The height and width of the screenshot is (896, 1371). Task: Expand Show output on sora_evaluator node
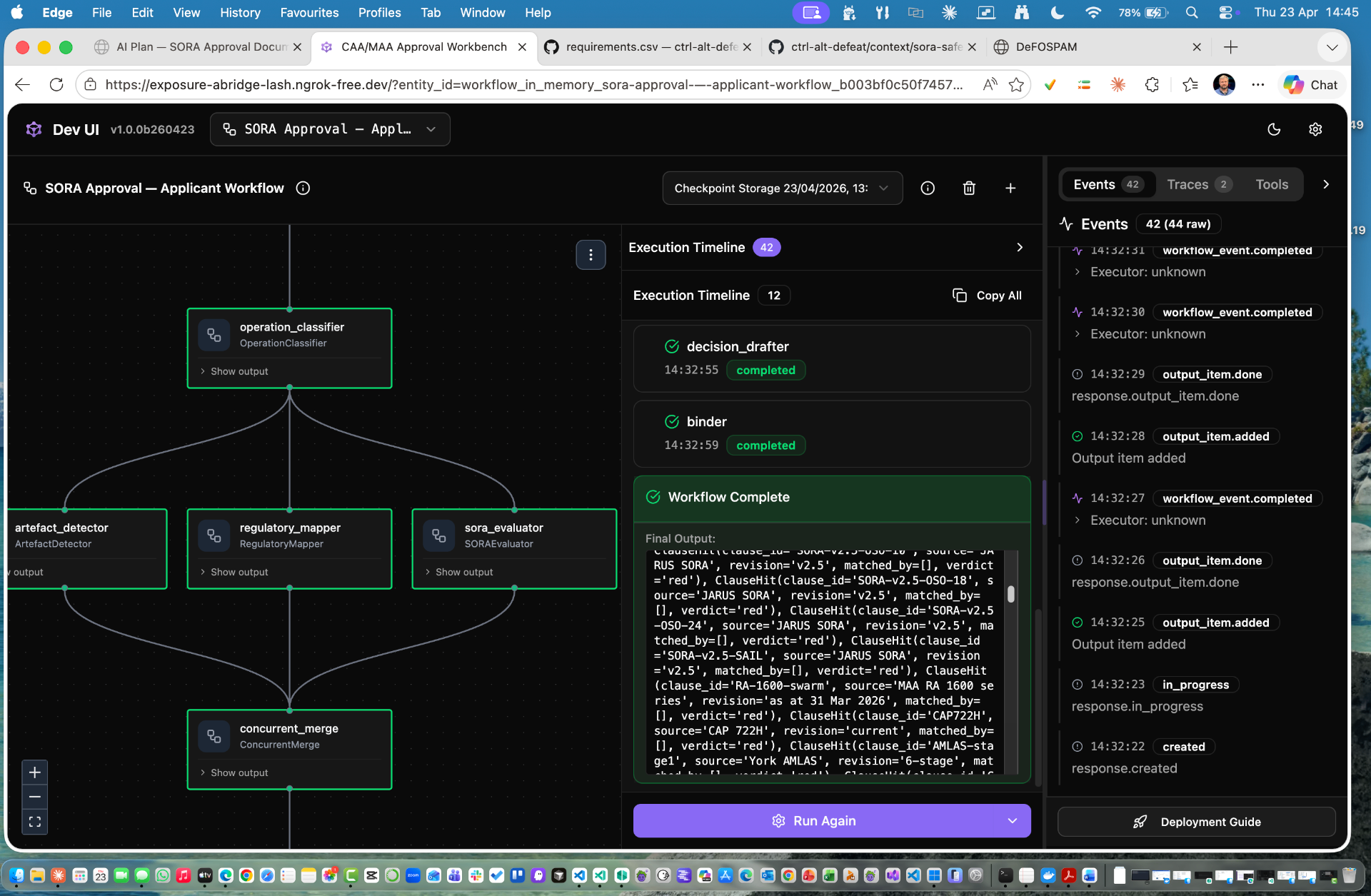(x=459, y=572)
